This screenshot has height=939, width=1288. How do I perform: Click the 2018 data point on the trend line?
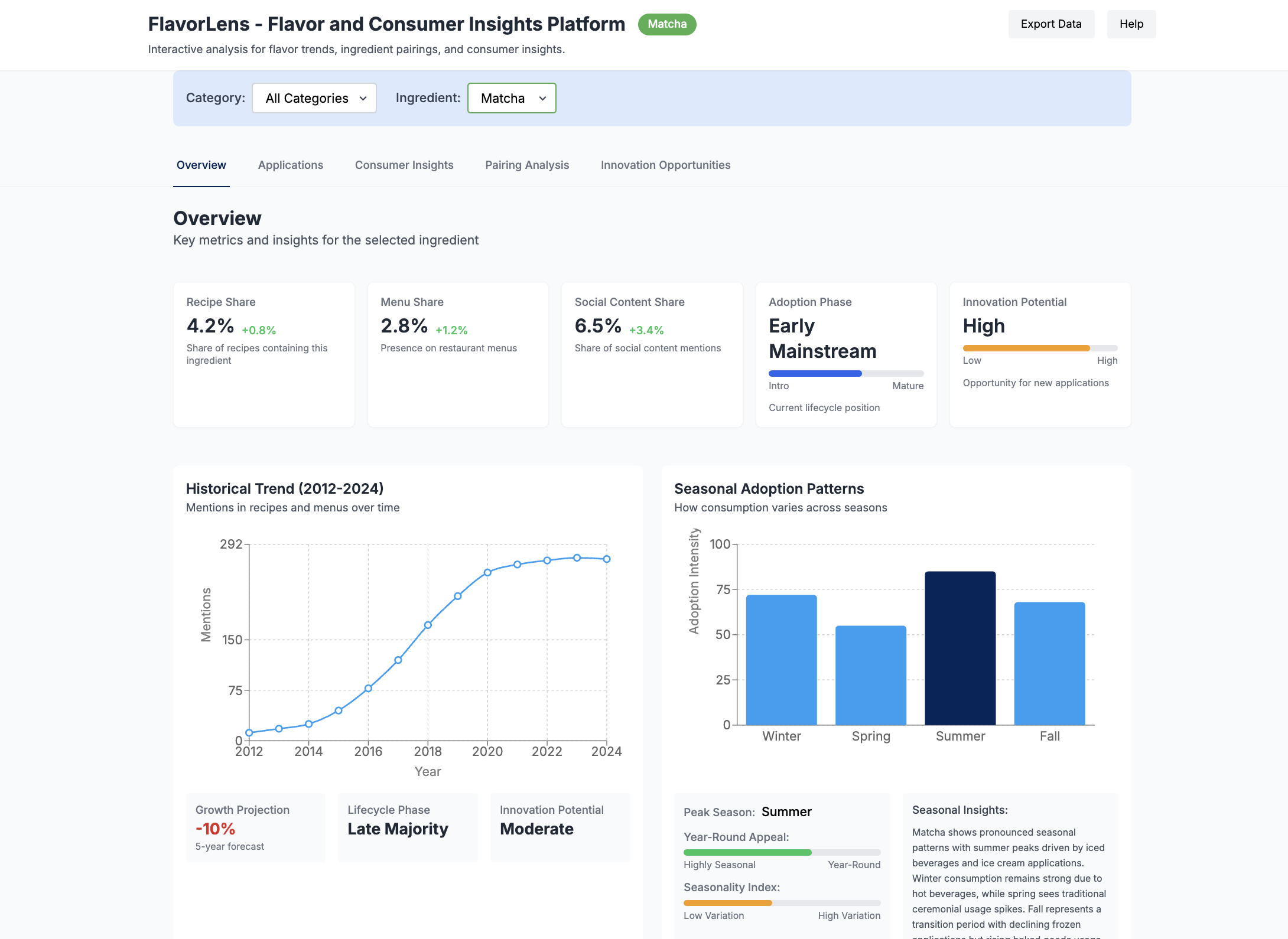[428, 625]
